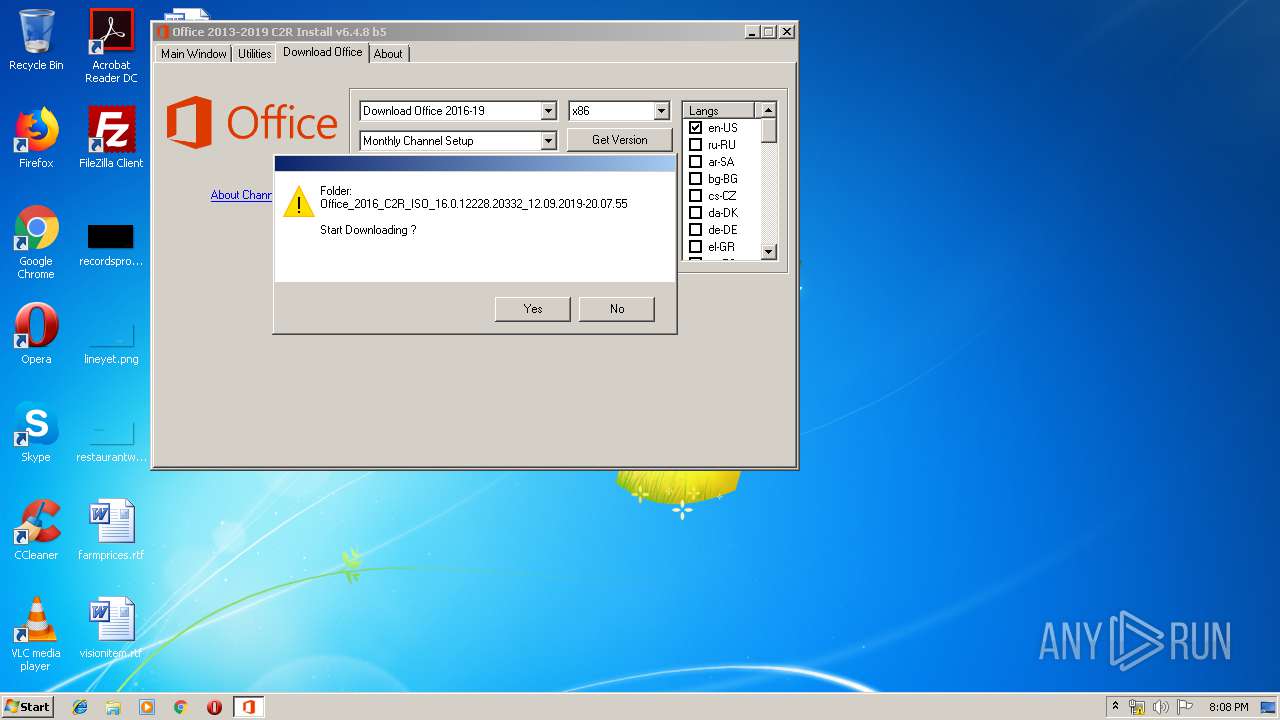Expand the Monthly Channel Setup dropdown
The image size is (1280, 720).
[548, 141]
